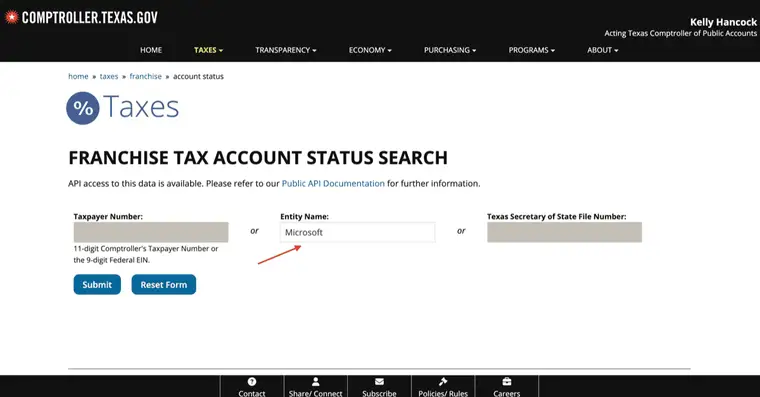Image resolution: width=760 pixels, height=397 pixels.
Task: Follow the home breadcrumb link
Action: pyautogui.click(x=78, y=76)
